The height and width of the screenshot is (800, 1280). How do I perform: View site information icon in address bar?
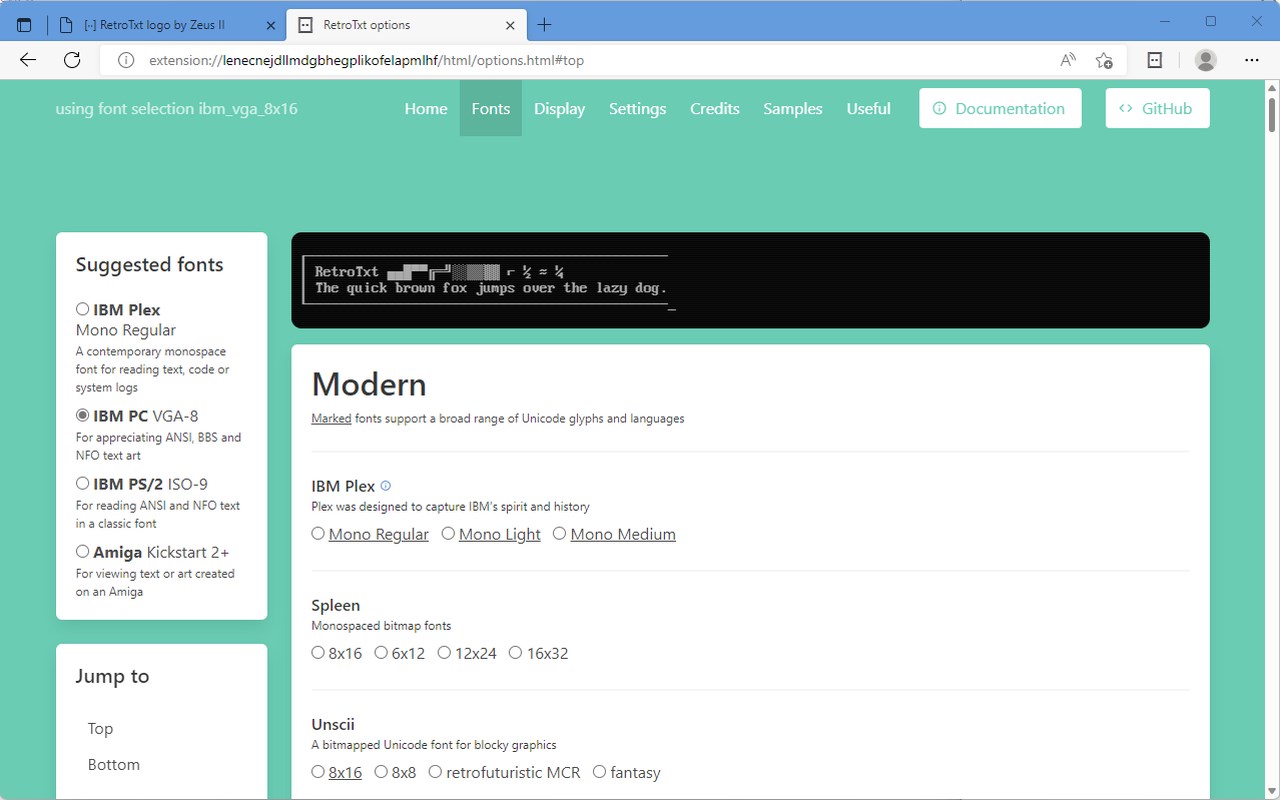[x=126, y=60]
